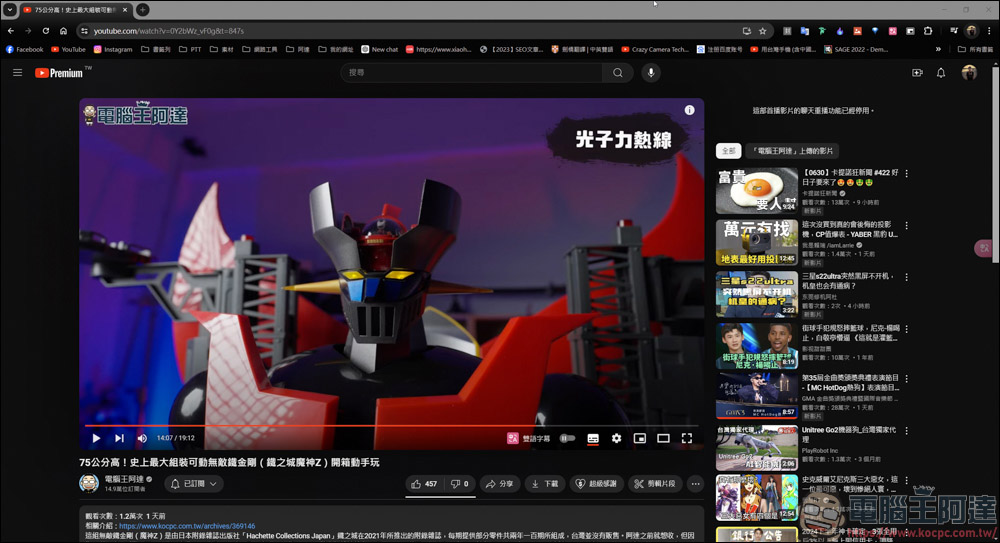The image size is (1000, 543).
Task: Open more options for Unitree Go2 video
Action: click(x=906, y=431)
